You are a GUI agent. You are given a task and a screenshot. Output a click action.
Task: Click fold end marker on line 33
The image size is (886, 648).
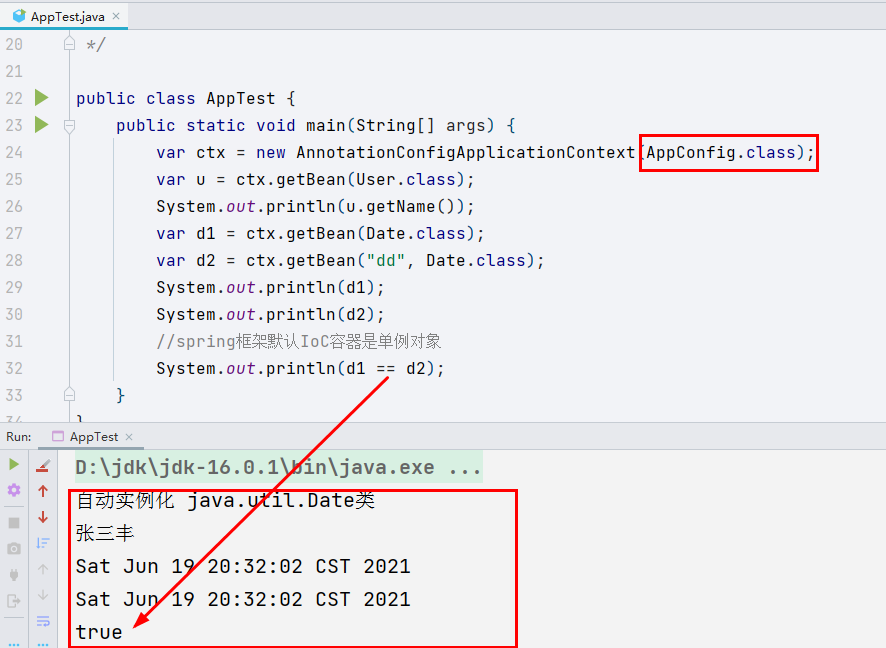[69, 394]
